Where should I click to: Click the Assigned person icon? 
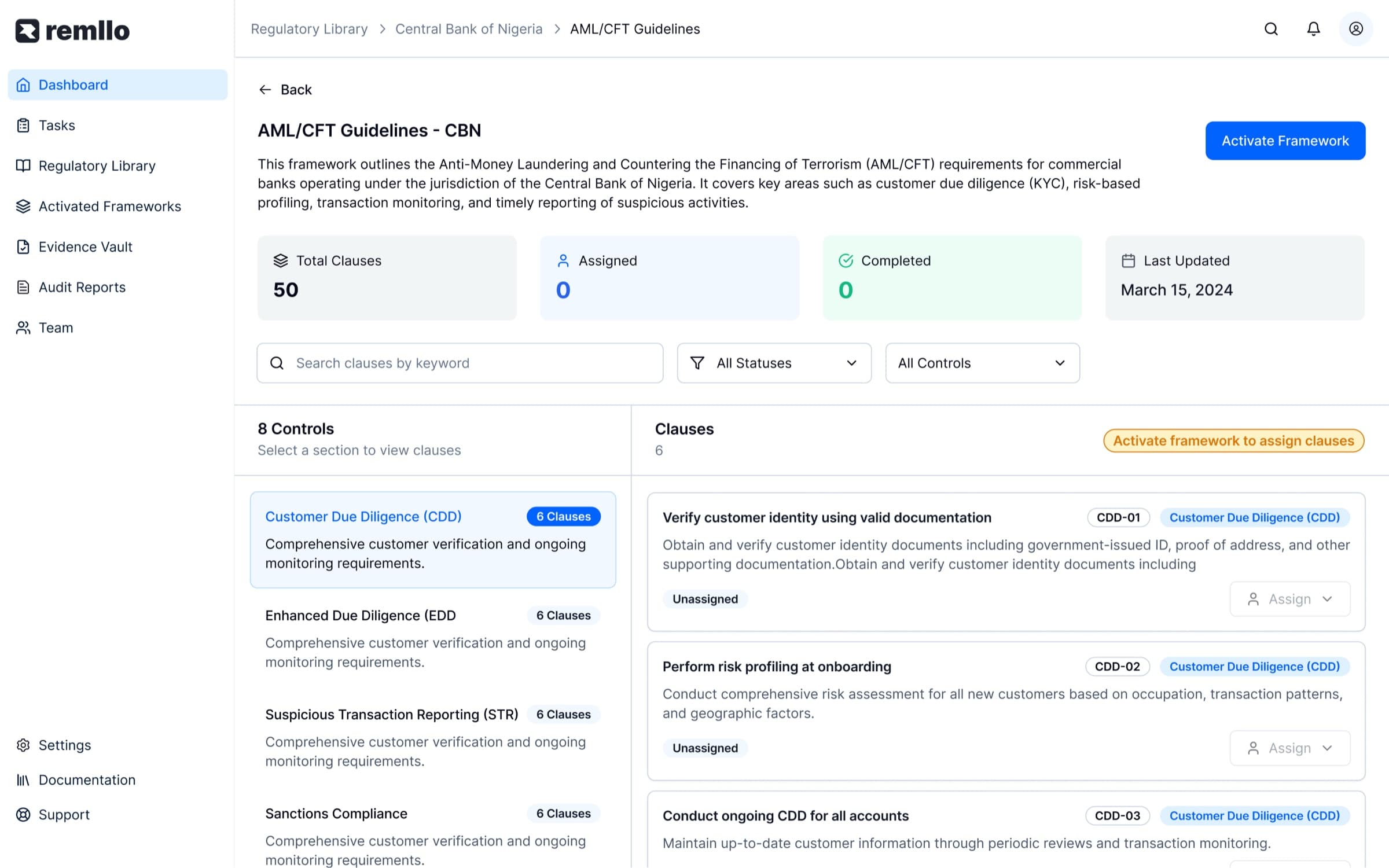tap(563, 261)
